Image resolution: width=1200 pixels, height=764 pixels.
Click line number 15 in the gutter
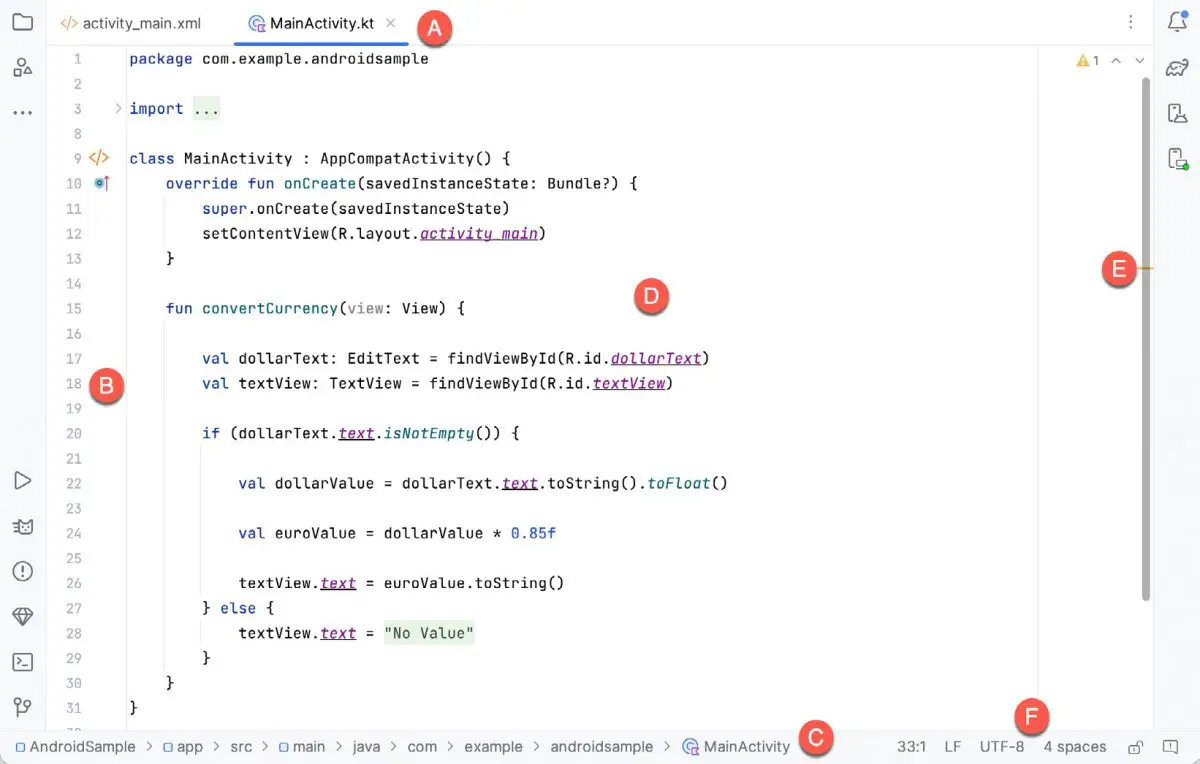coord(73,309)
